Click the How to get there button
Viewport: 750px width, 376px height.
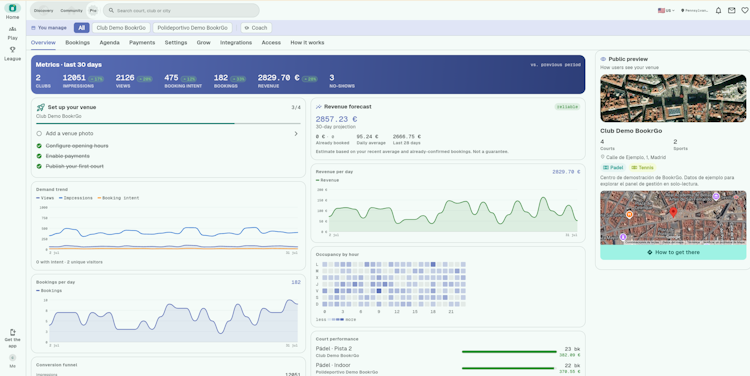pyautogui.click(x=673, y=252)
